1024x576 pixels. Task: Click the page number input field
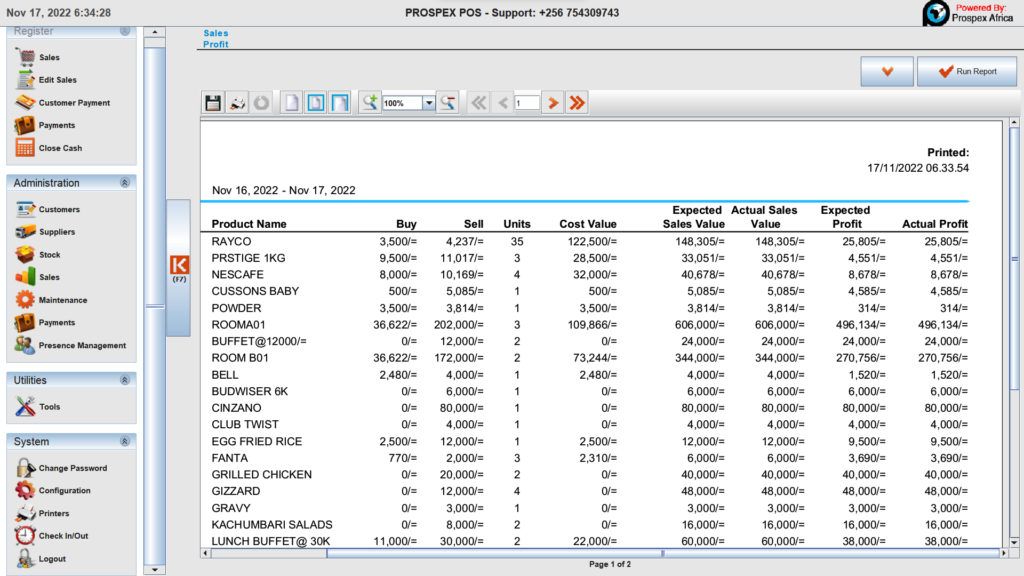527,103
